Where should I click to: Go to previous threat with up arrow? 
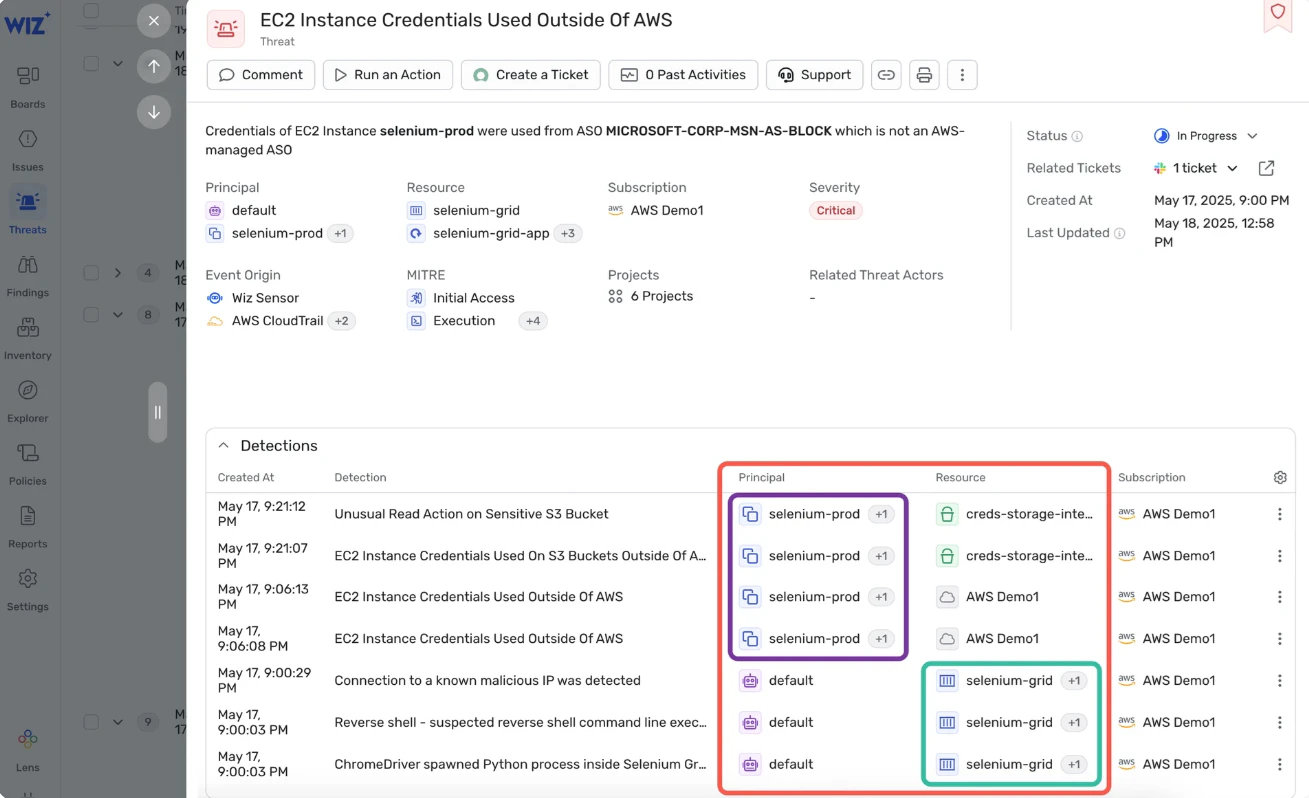153,66
